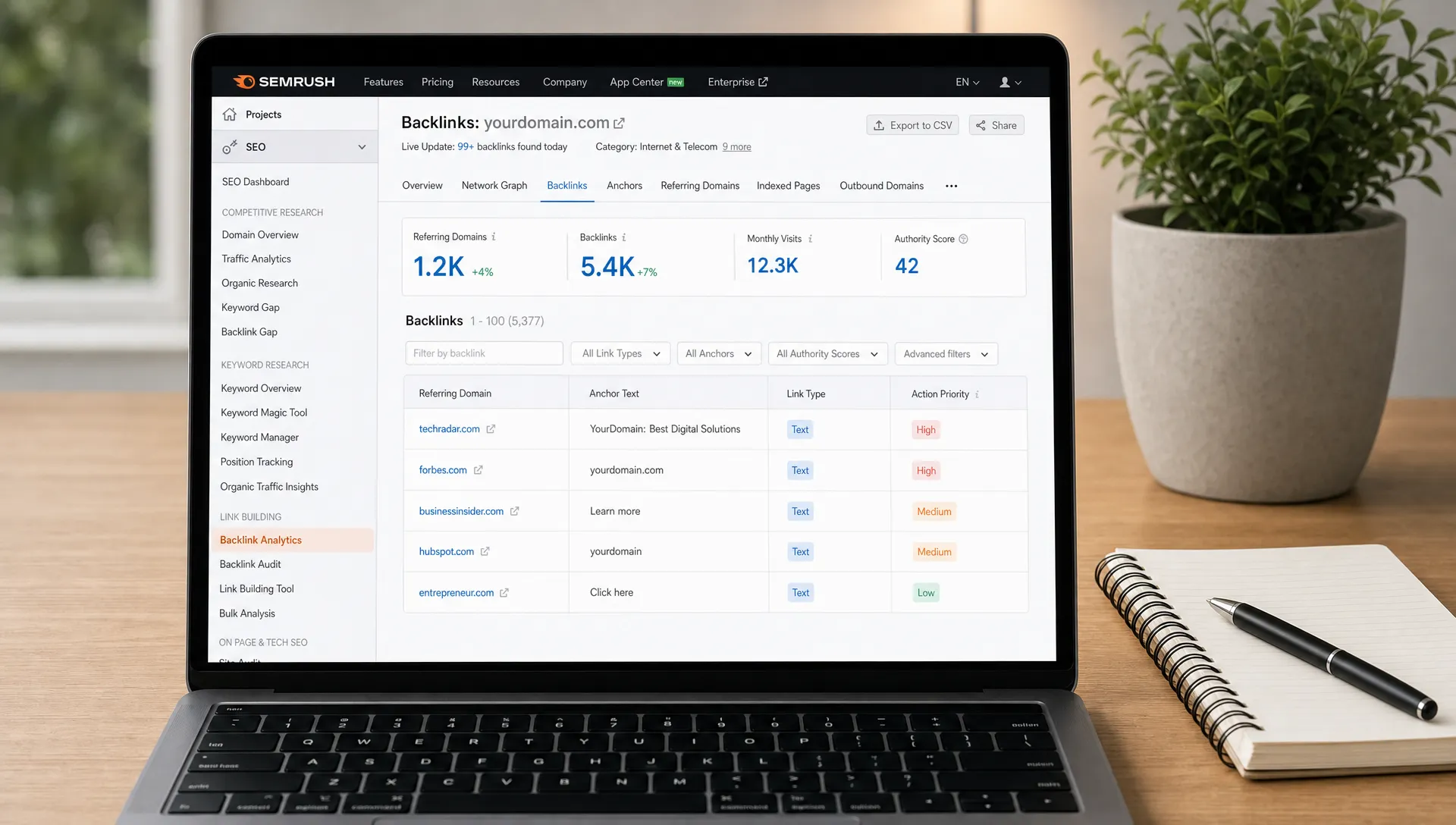The height and width of the screenshot is (825, 1456).
Task: Open All Authority Scores dropdown
Action: point(827,353)
